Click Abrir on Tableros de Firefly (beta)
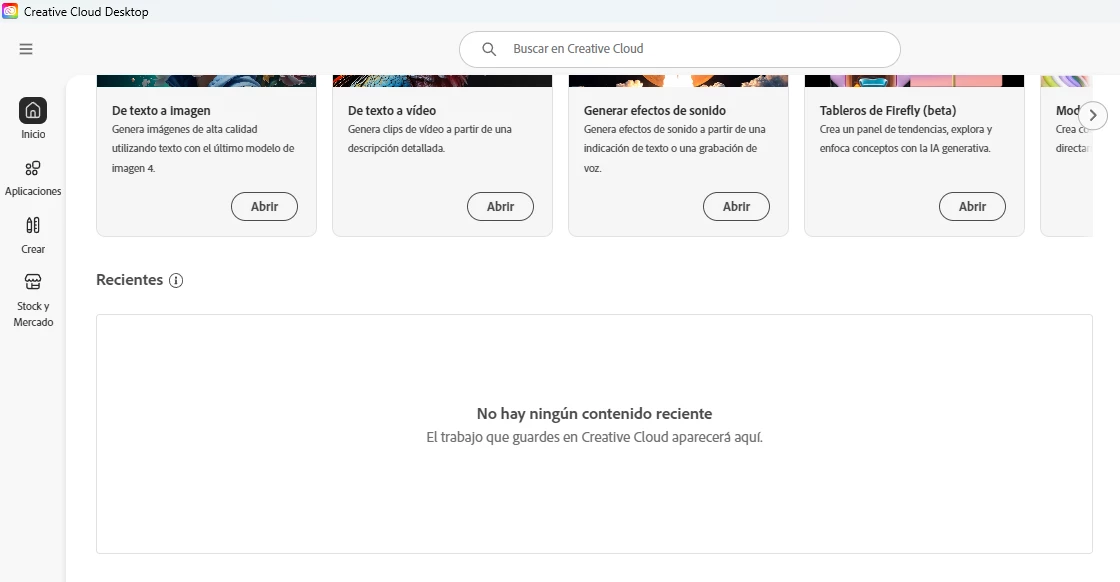This screenshot has width=1120, height=582. pos(972,206)
